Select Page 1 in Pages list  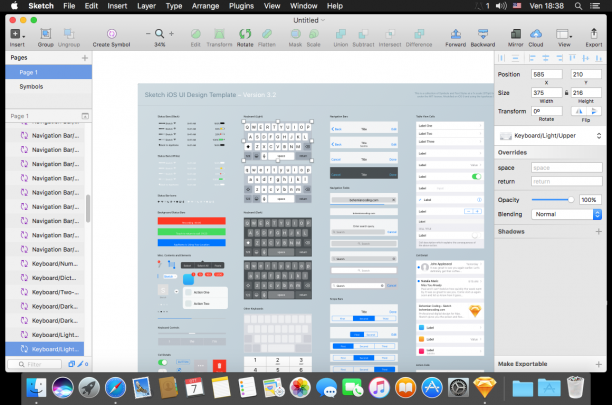(x=48, y=72)
